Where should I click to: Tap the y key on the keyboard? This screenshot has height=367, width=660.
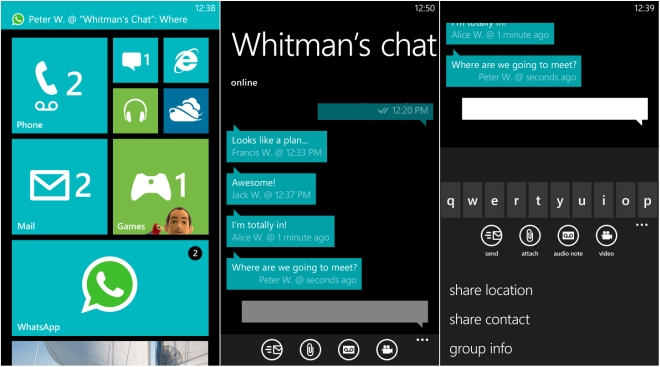click(560, 200)
